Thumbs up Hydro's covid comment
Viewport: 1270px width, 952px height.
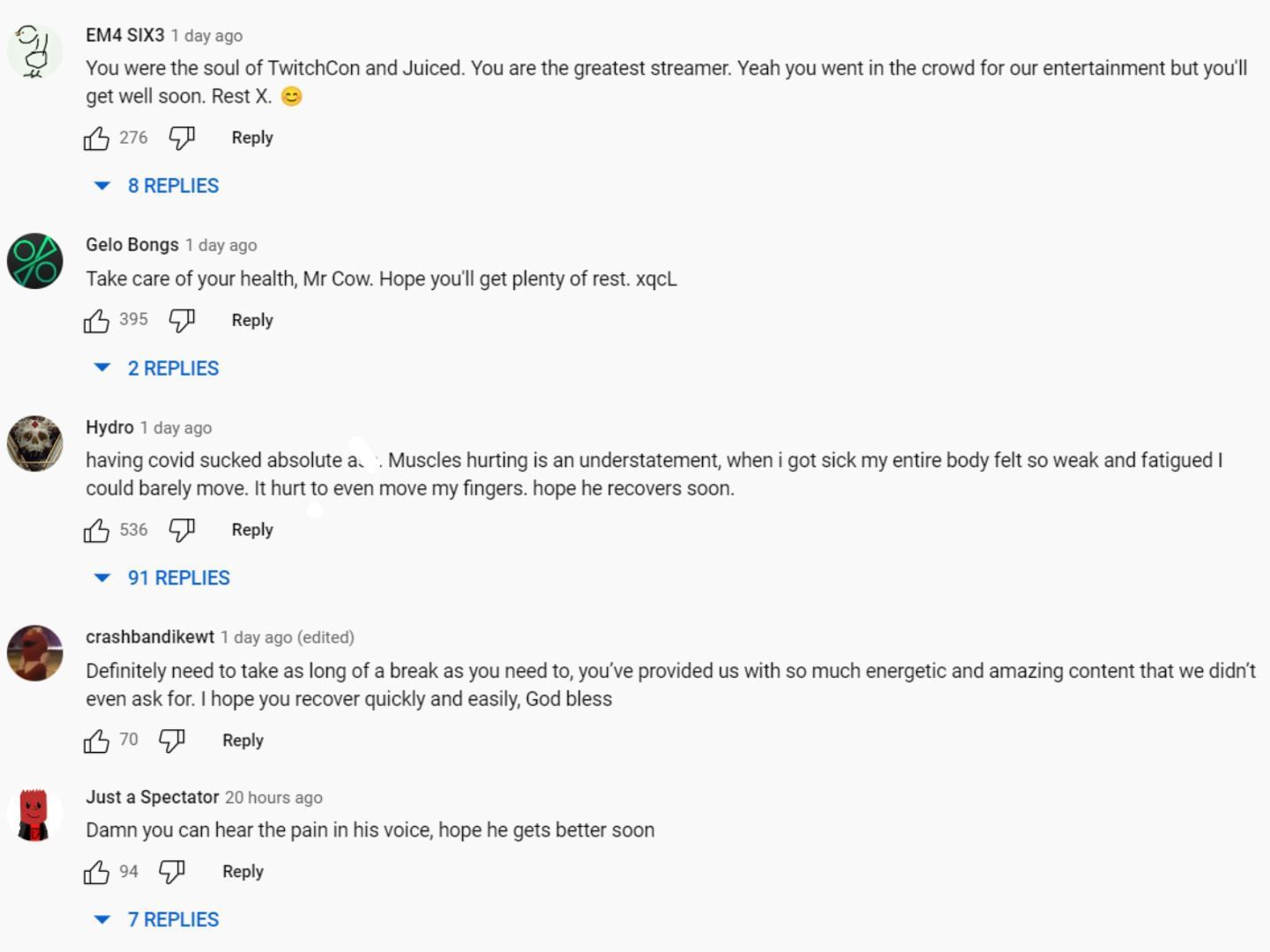96,531
